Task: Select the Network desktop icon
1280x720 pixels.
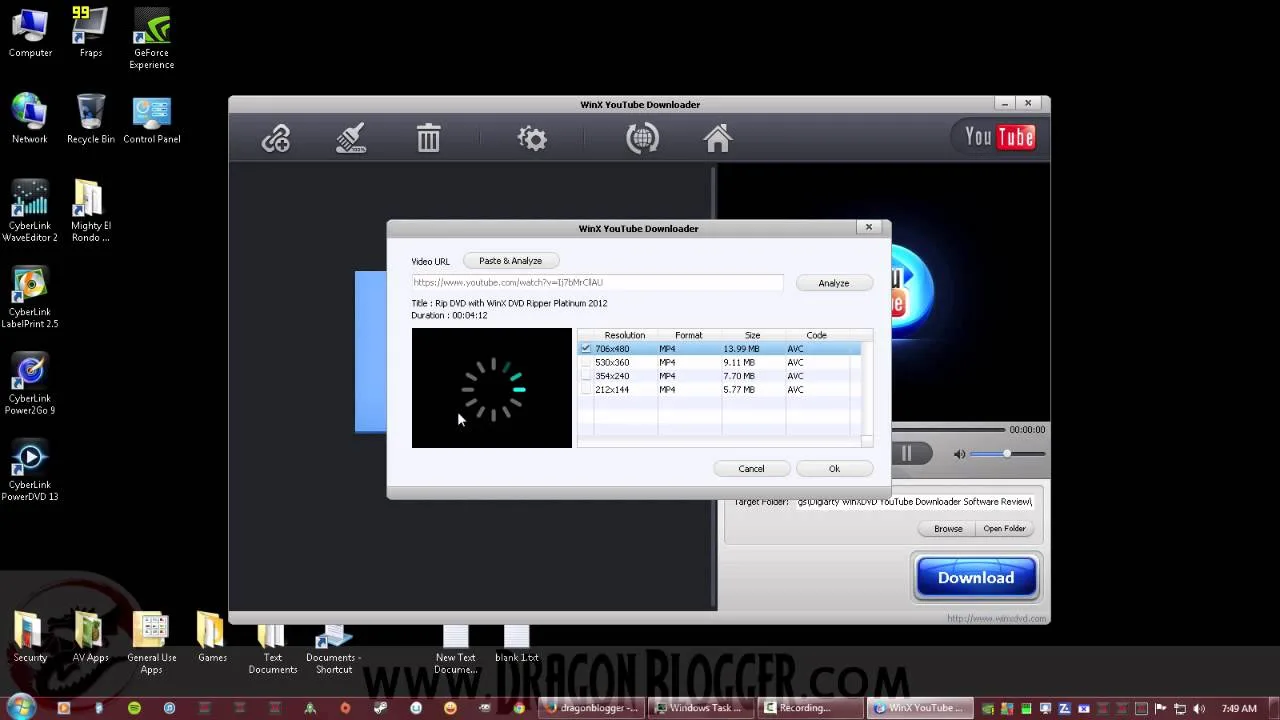Action: (30, 119)
